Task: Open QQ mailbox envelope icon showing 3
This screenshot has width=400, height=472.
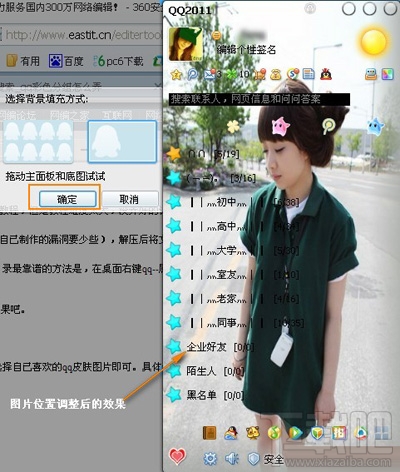Action: click(x=209, y=74)
